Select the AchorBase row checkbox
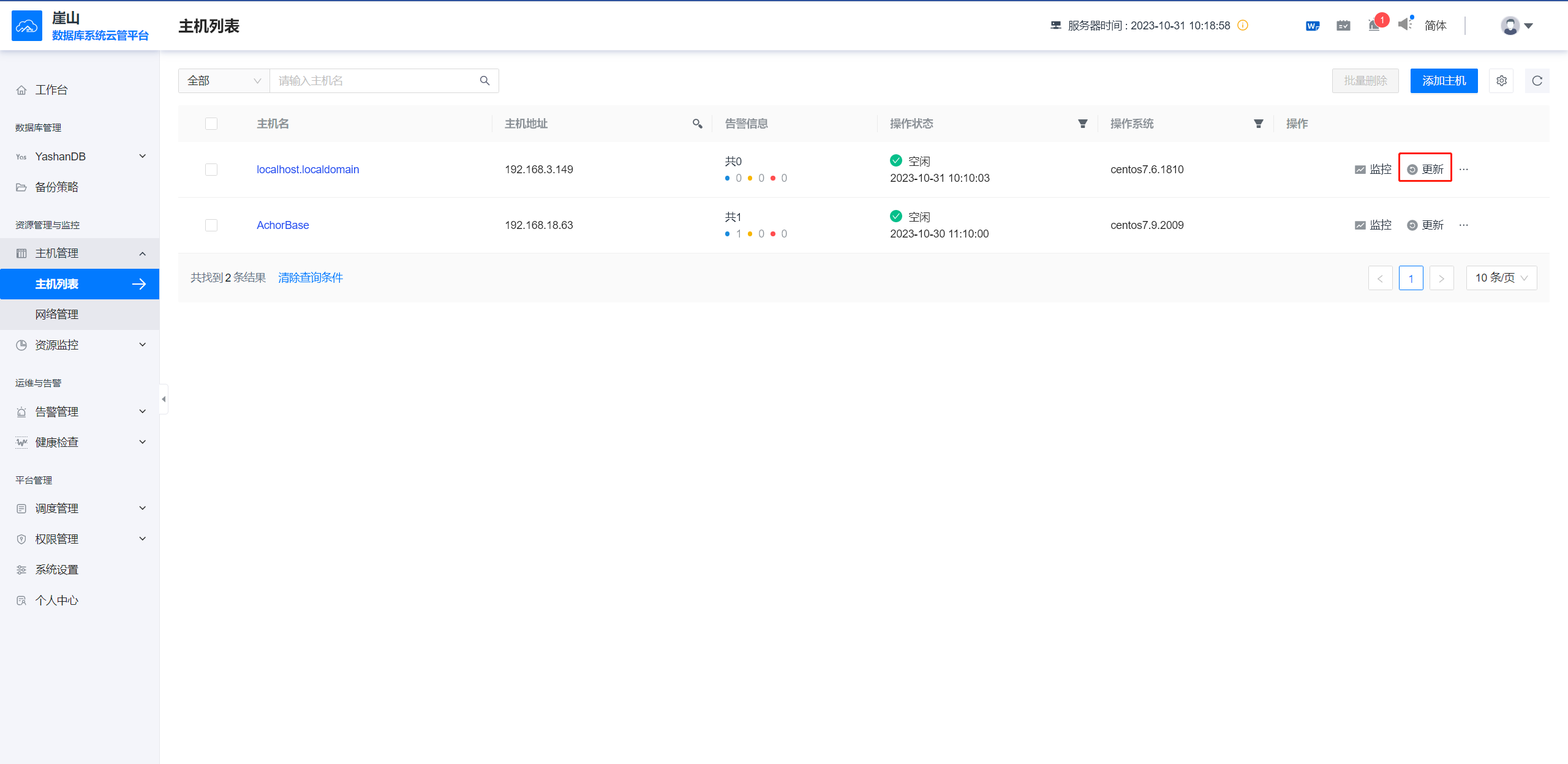 211,225
